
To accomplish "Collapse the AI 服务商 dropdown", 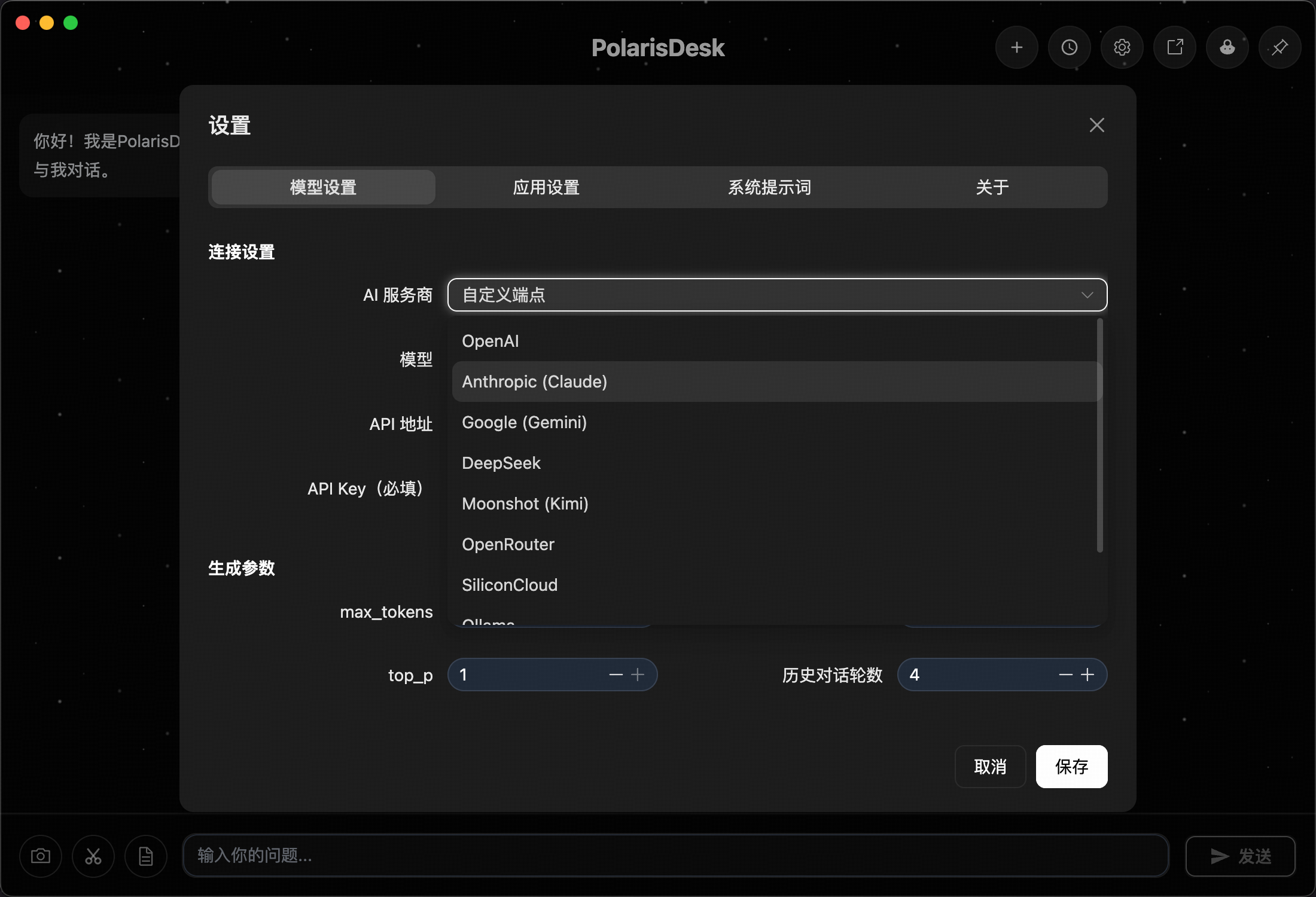I will (x=777, y=295).
